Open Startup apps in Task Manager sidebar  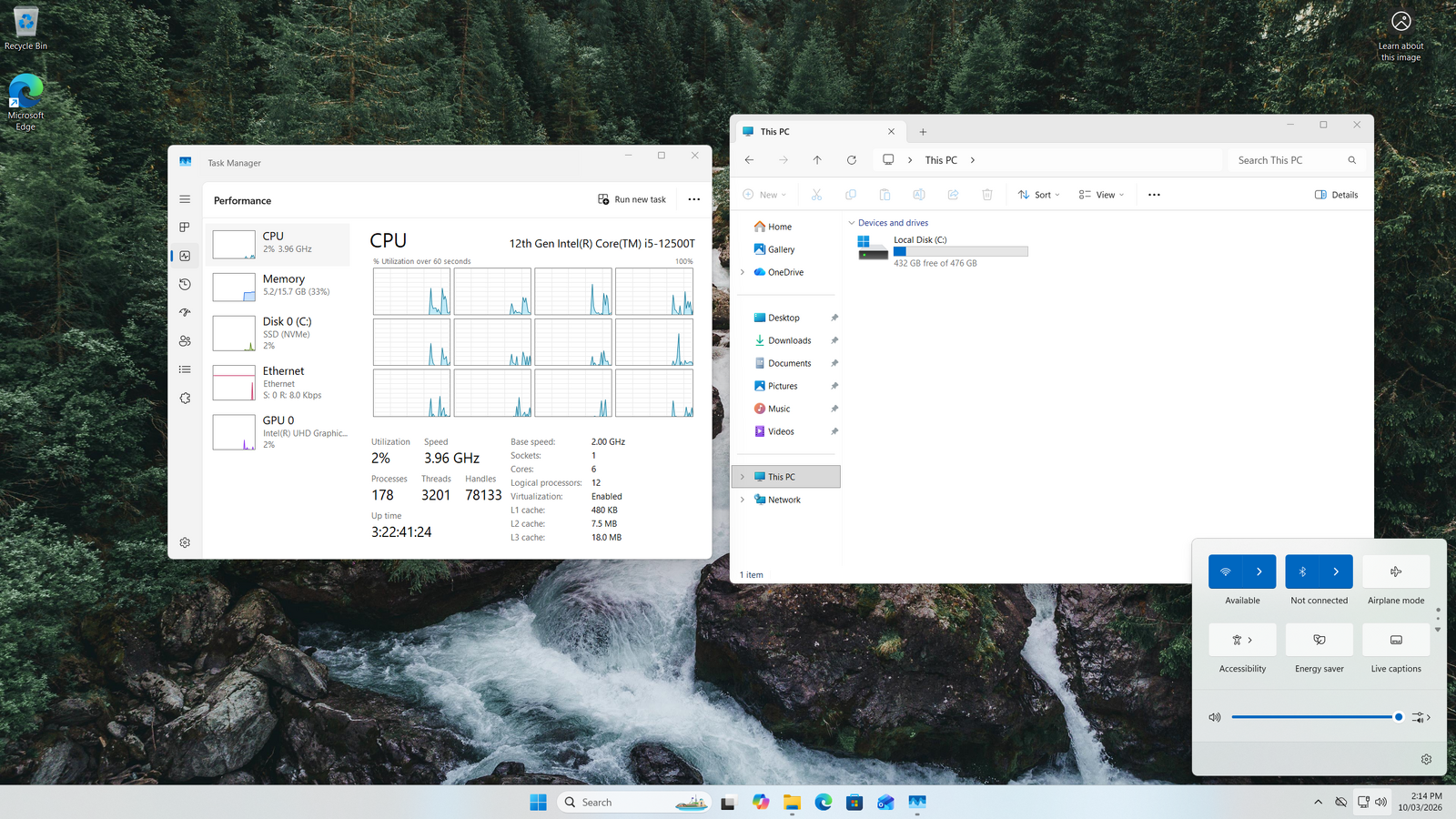coord(185,313)
